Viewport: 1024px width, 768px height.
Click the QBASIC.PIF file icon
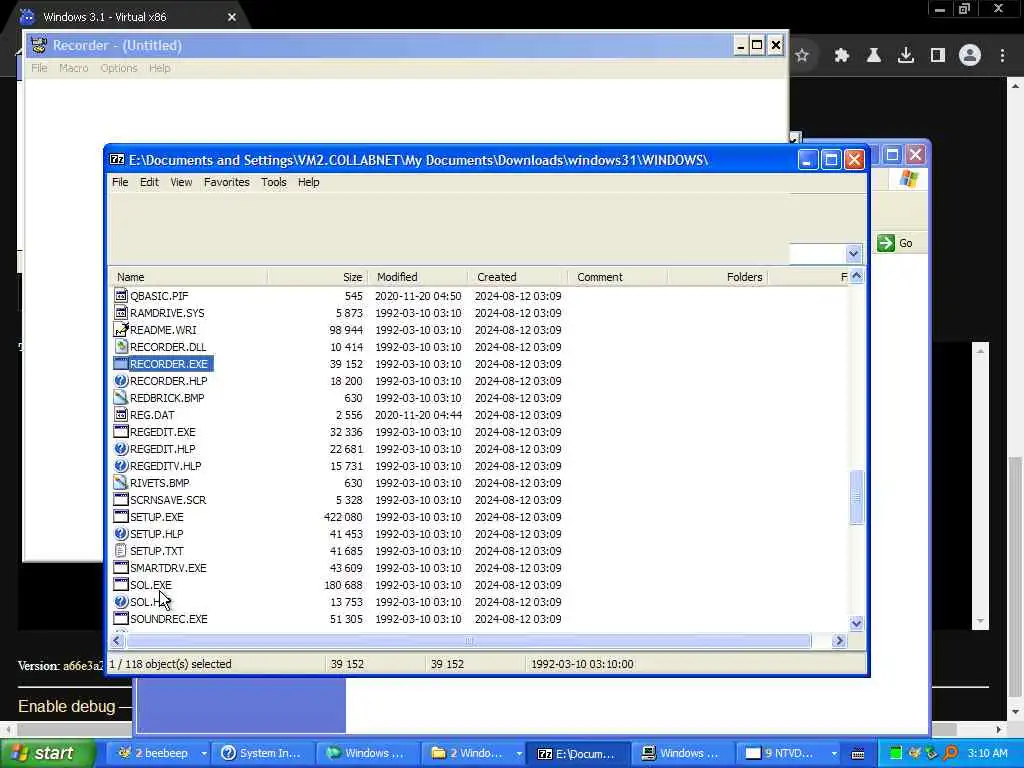pos(121,296)
